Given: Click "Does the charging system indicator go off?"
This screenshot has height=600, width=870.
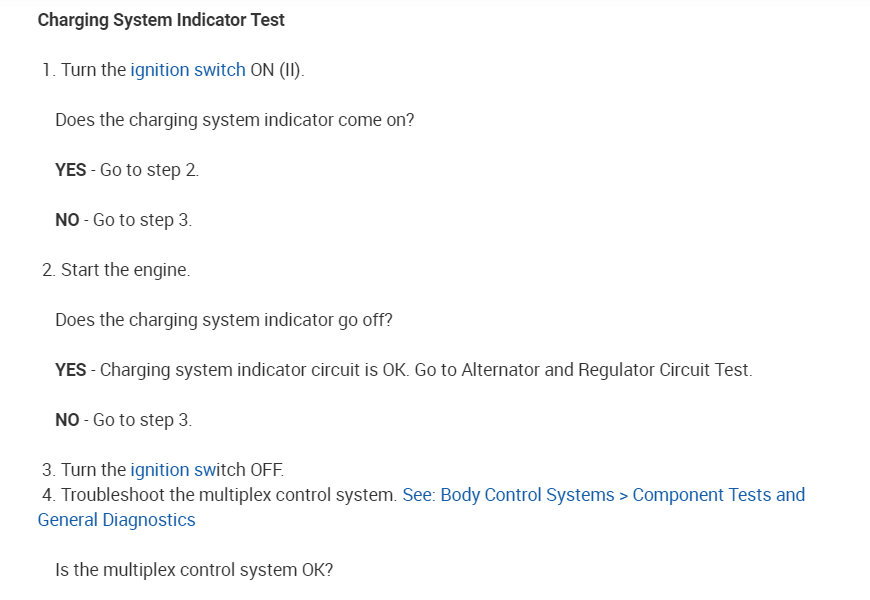Looking at the screenshot, I should [x=224, y=320].
